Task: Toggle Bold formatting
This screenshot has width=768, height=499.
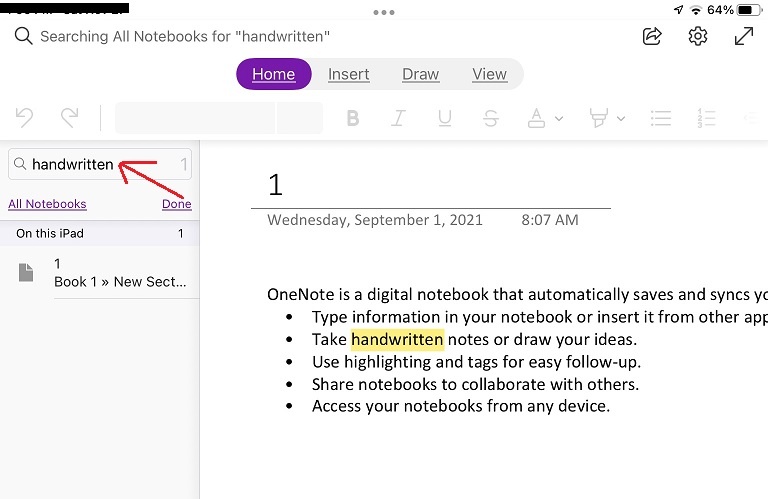Action: pyautogui.click(x=353, y=118)
